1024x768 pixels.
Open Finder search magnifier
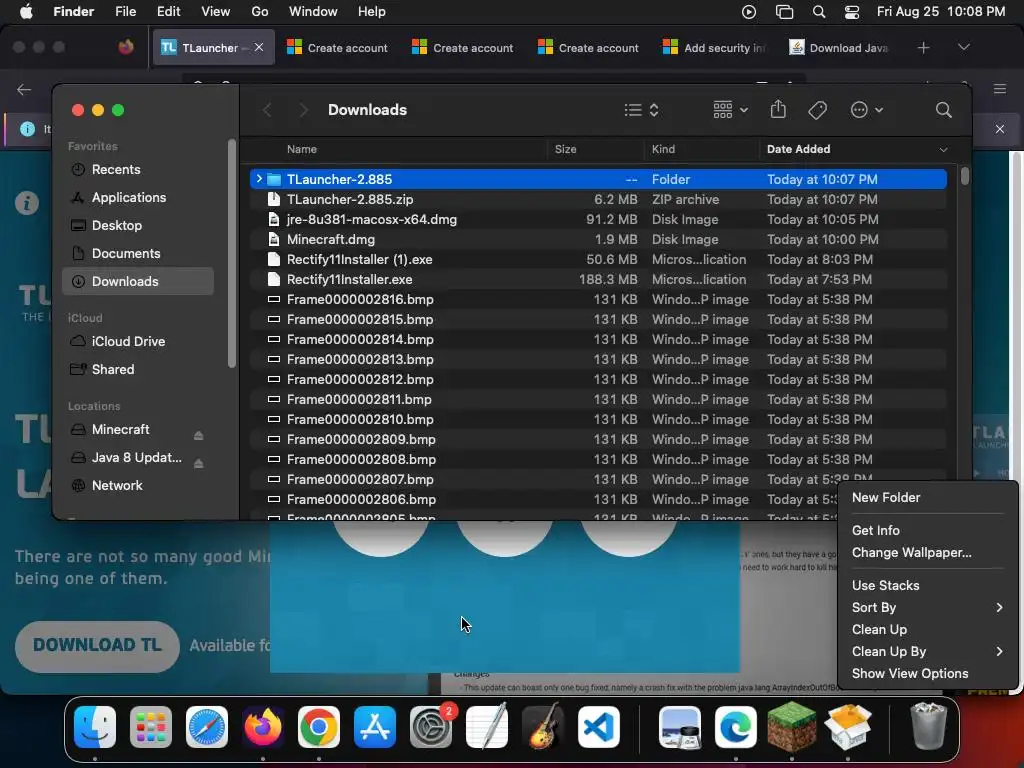click(943, 110)
